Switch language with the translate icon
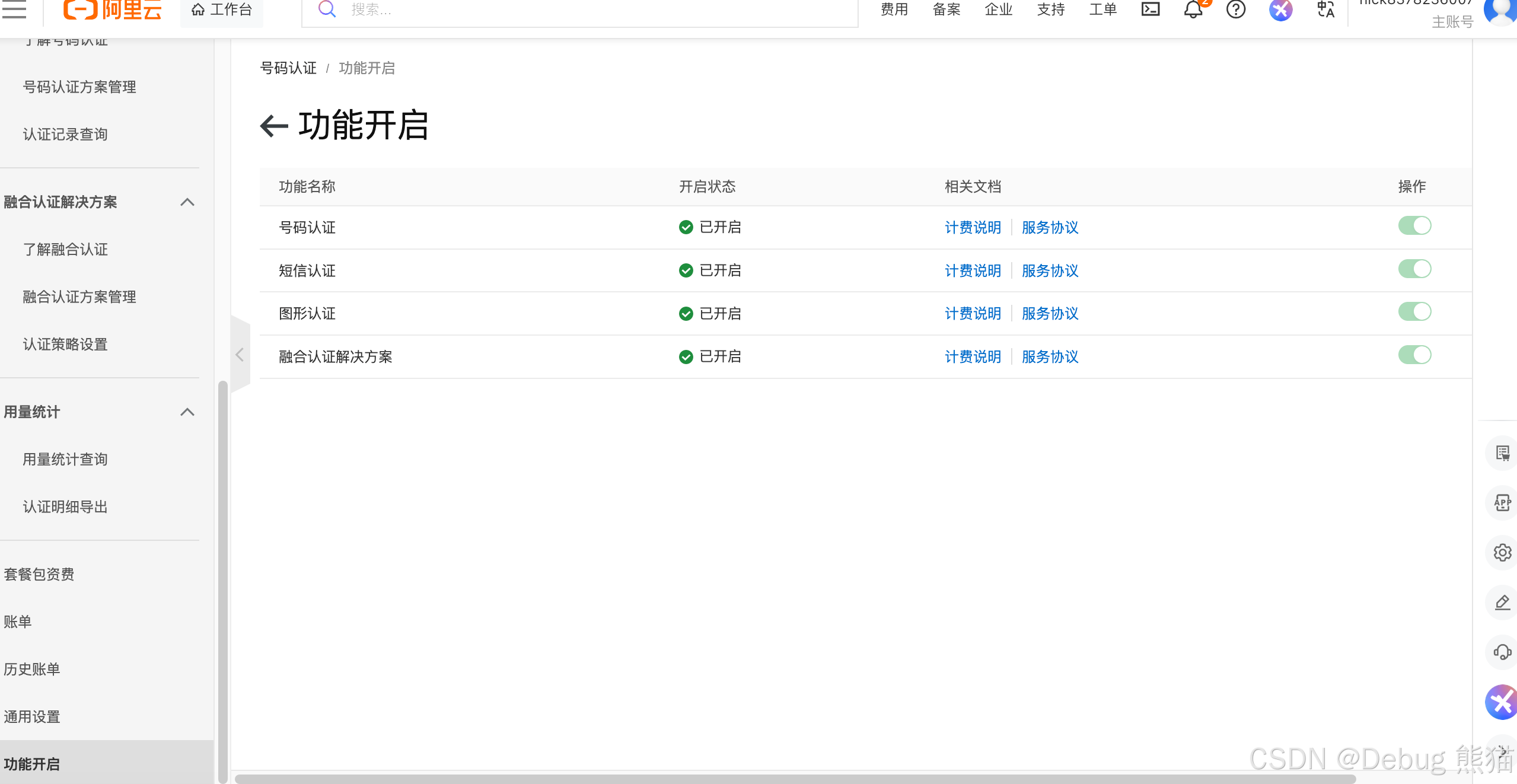The image size is (1517, 784). pyautogui.click(x=1325, y=9)
